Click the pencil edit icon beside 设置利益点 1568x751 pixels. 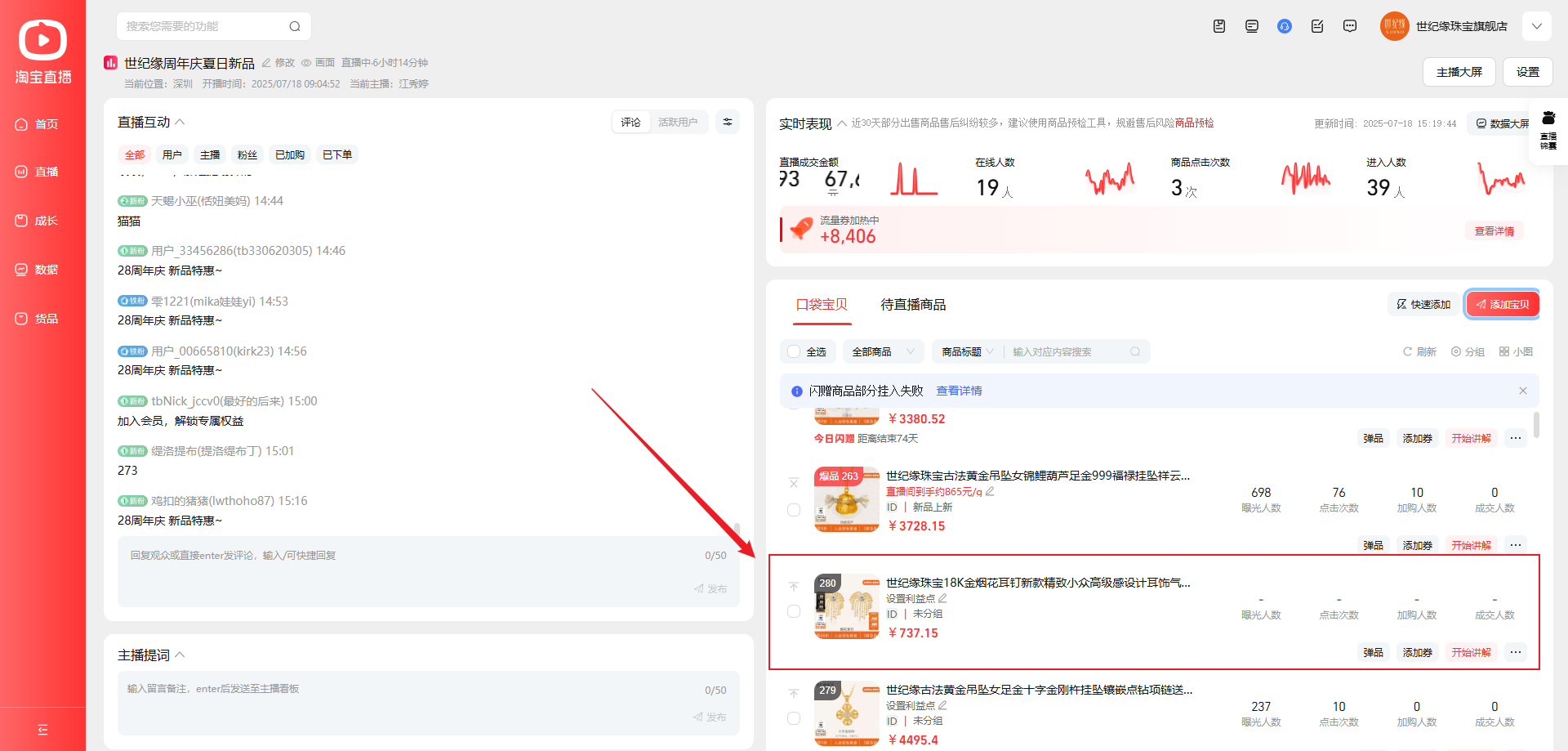pyautogui.click(x=942, y=598)
